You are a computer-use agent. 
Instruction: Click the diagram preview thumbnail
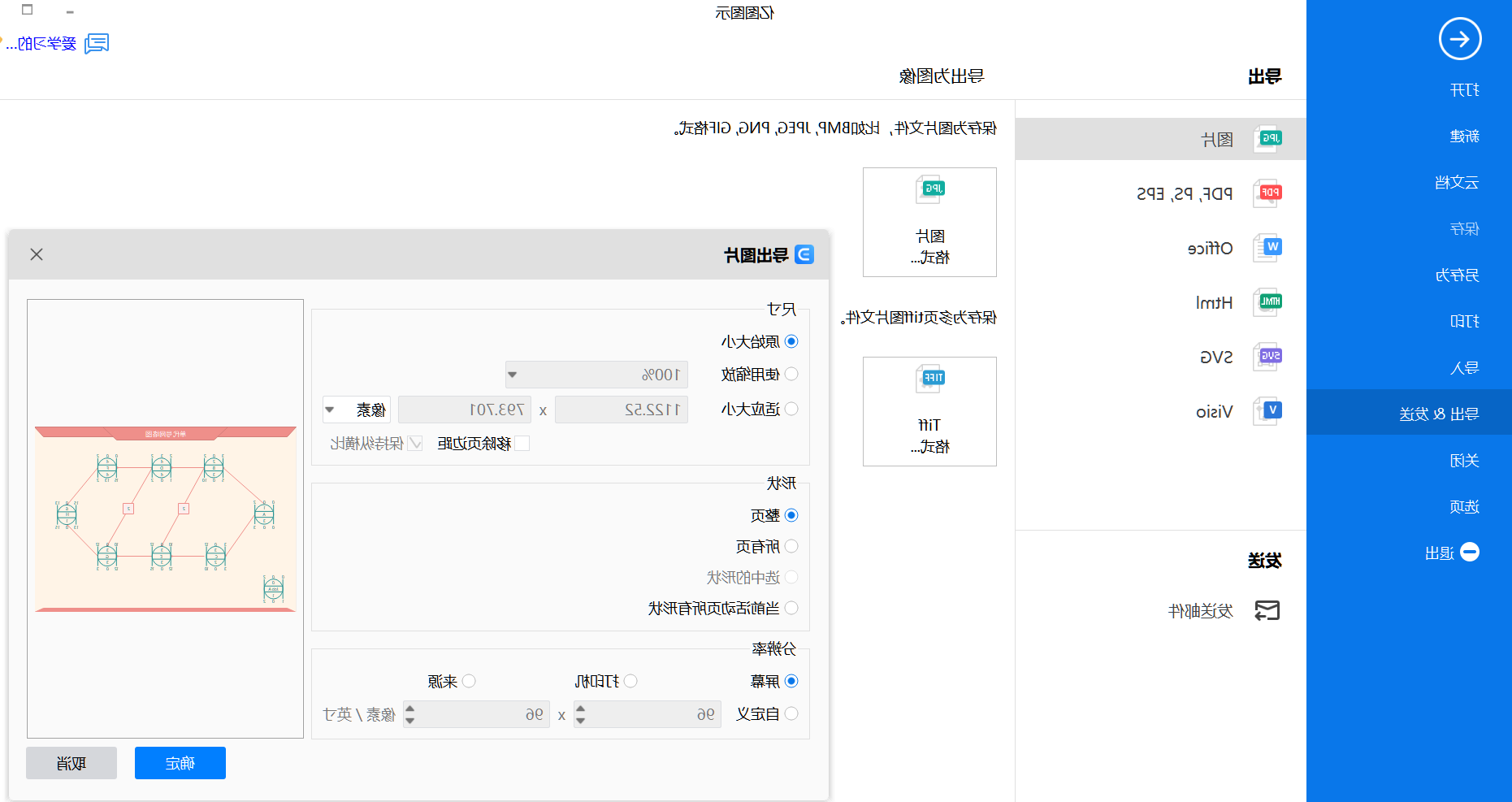165,518
